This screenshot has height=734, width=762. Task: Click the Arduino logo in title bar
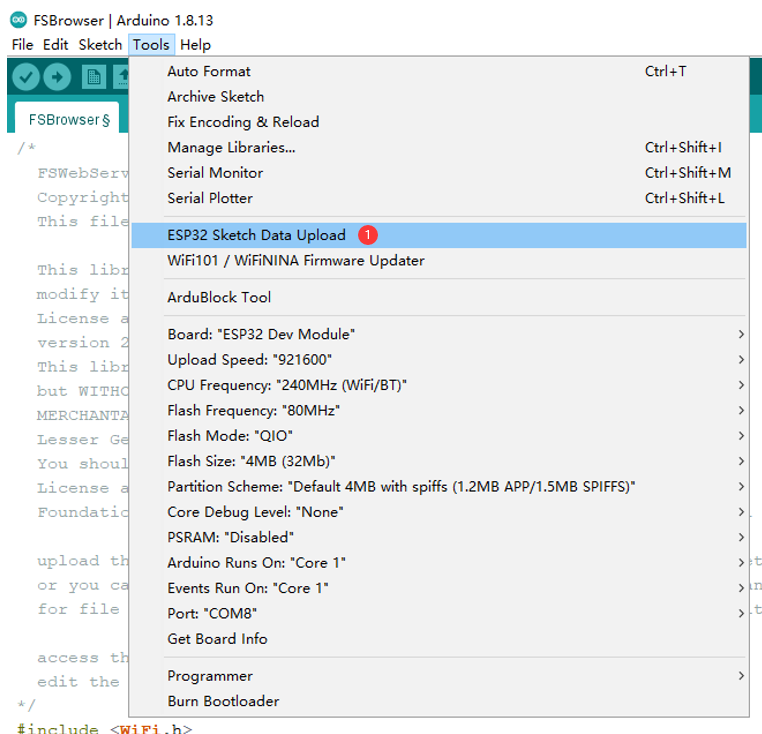point(18,20)
